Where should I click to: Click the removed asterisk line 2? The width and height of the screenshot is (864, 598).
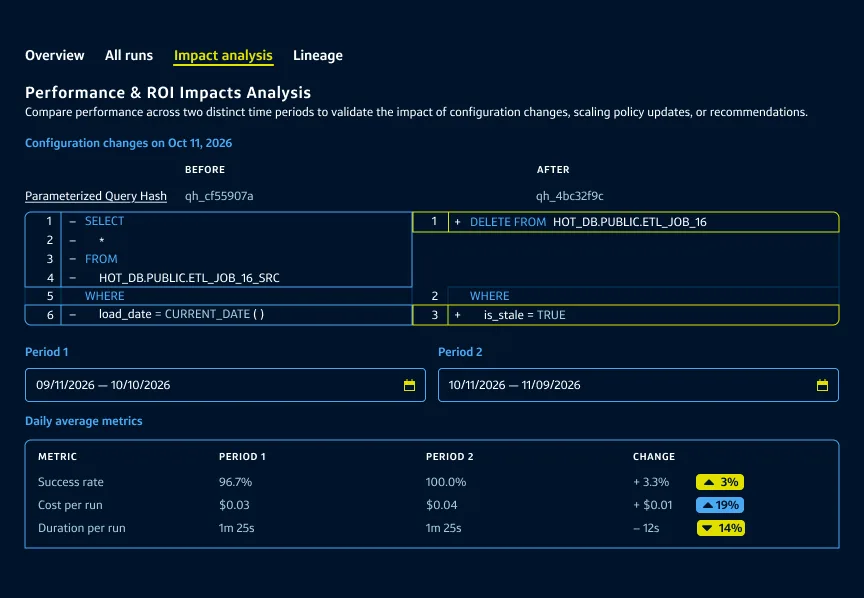[x=219, y=240]
